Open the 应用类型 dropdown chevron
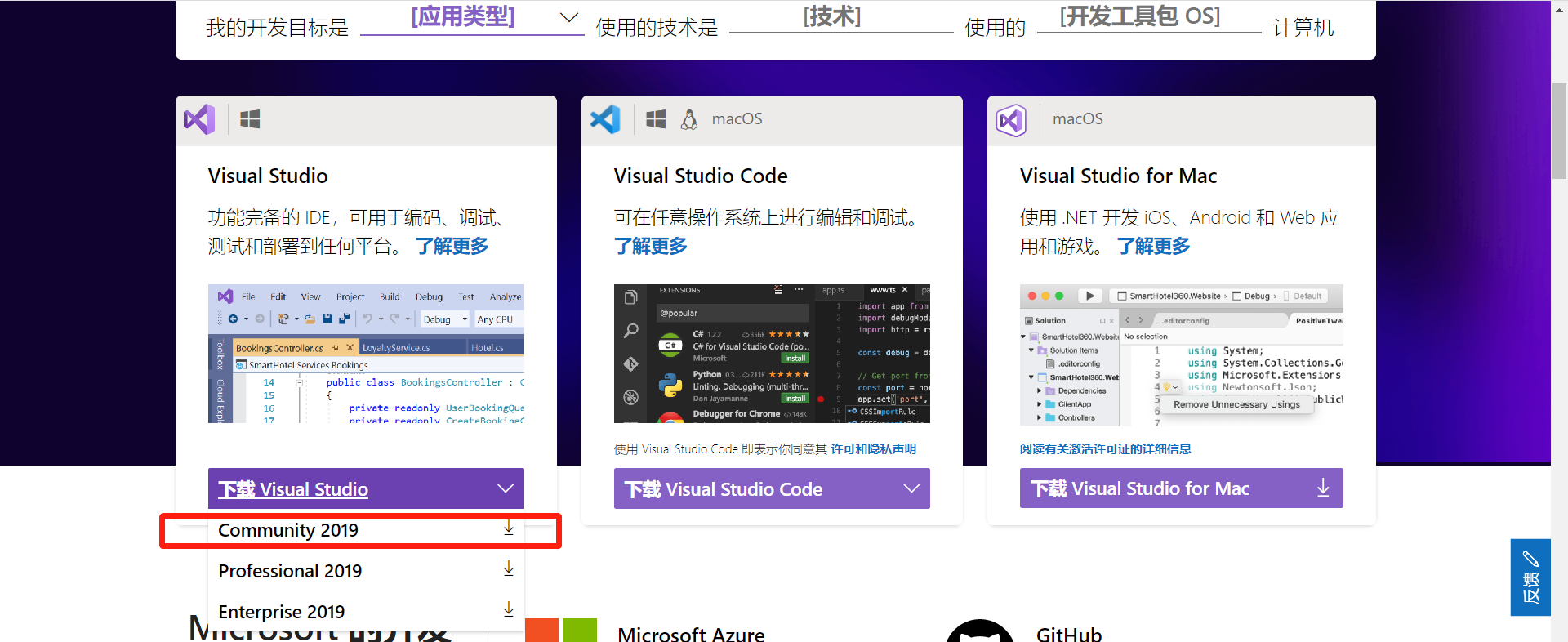Image resolution: width=1568 pixels, height=642 pixels. pos(569,18)
